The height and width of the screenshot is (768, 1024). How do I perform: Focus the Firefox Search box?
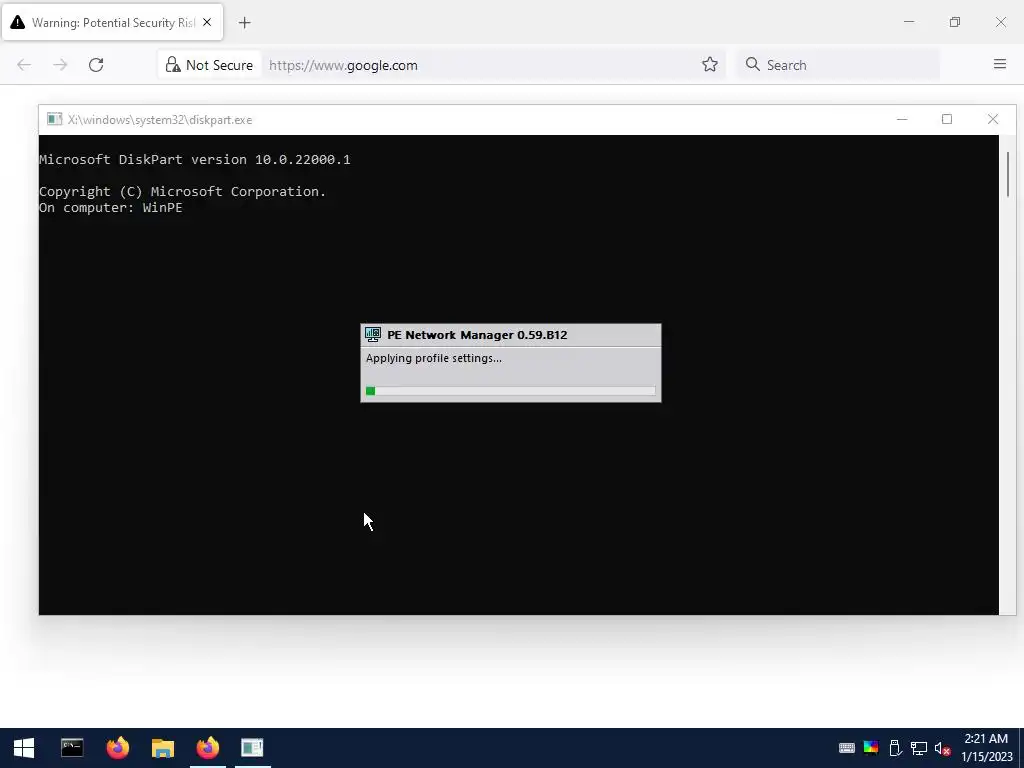pyautogui.click(x=839, y=65)
